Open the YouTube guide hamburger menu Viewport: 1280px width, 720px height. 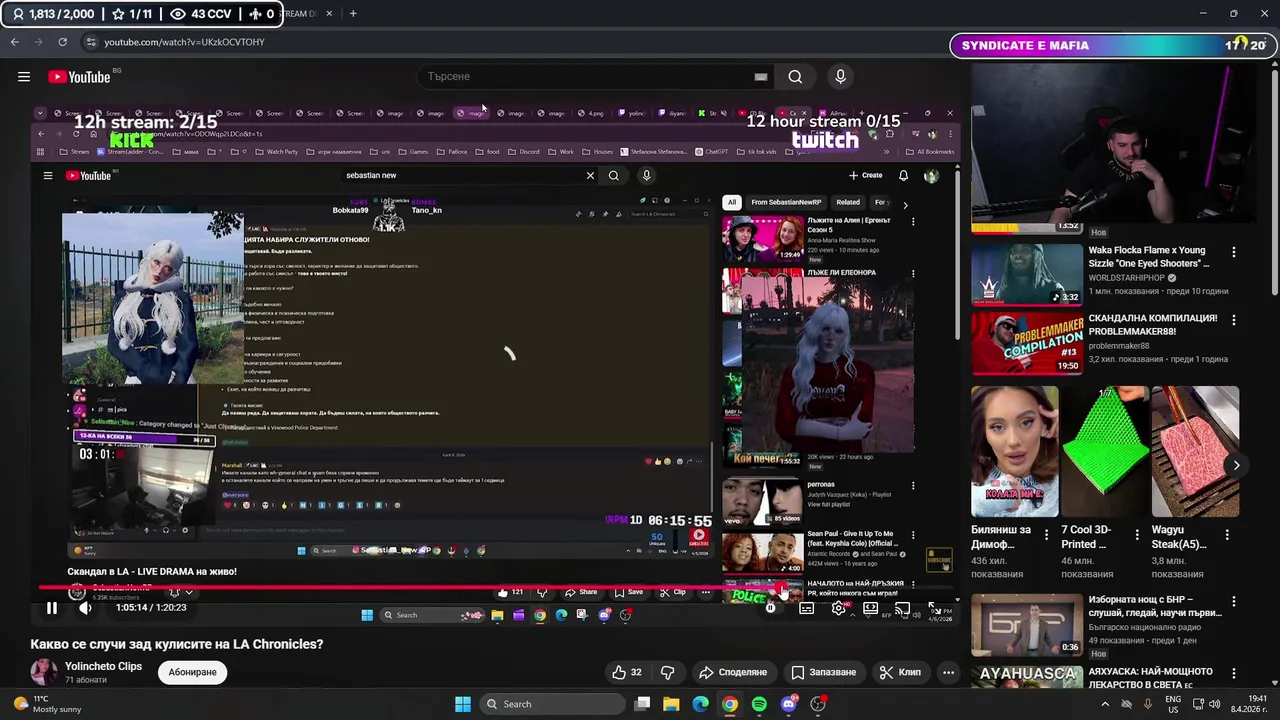click(x=24, y=77)
